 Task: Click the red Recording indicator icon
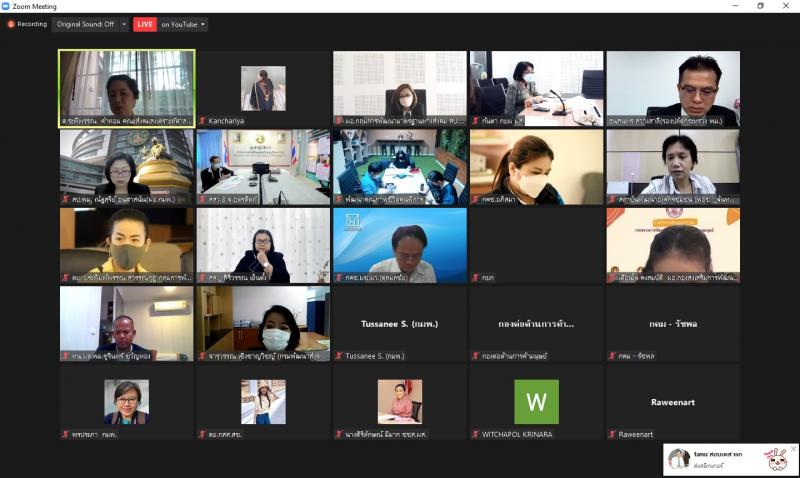point(11,24)
